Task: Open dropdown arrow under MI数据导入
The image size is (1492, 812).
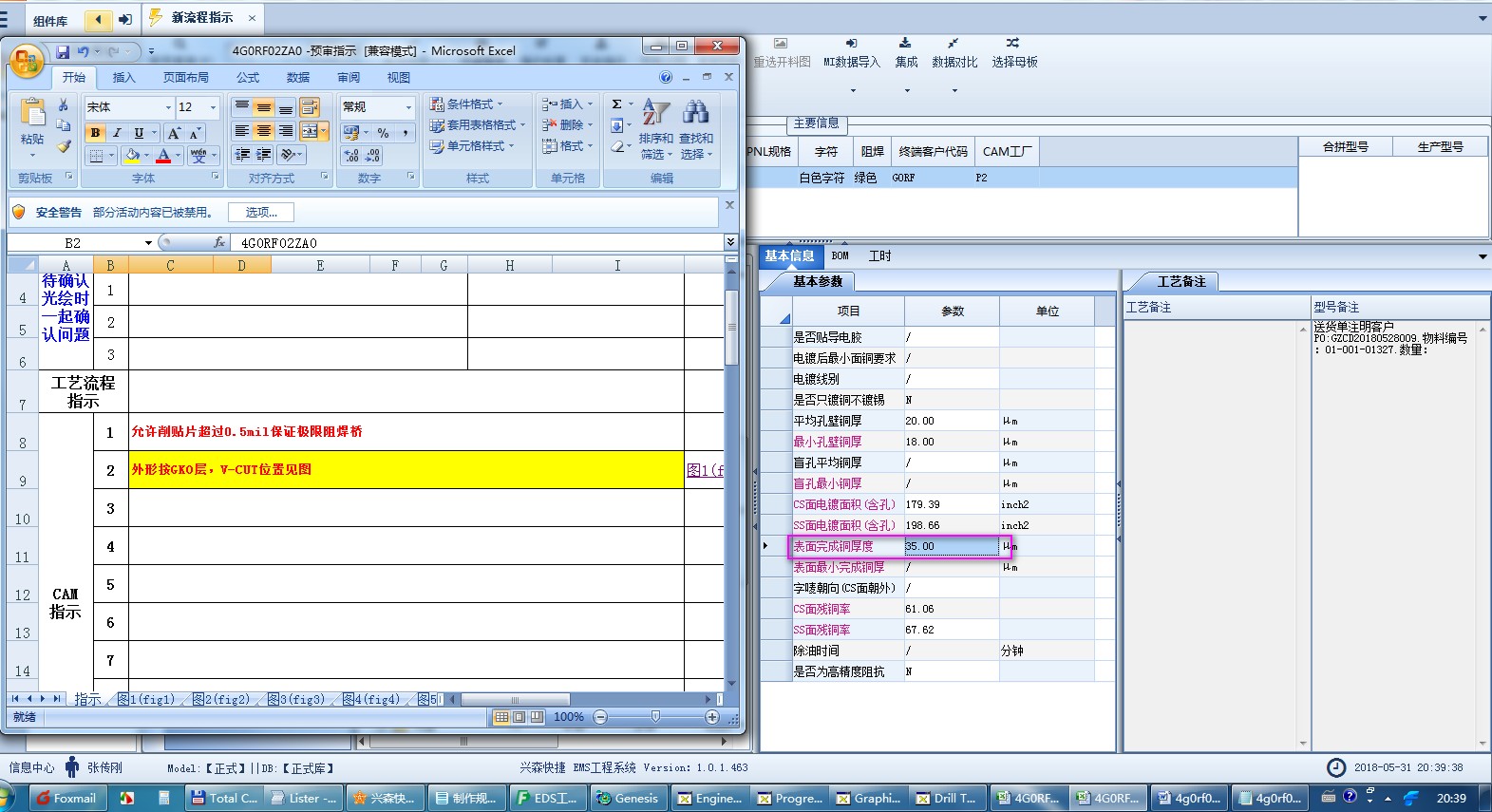Action: click(x=853, y=91)
